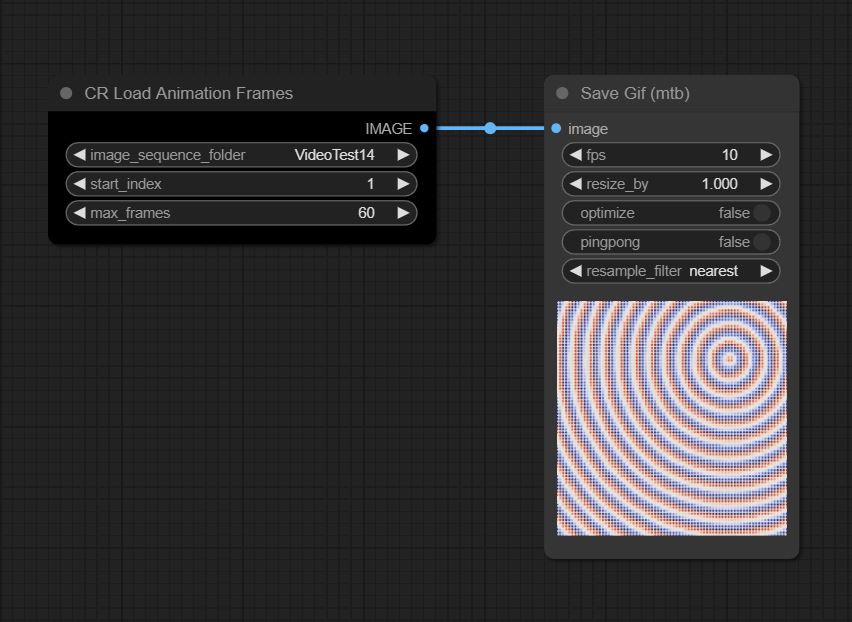The image size is (852, 622).
Task: Decrease max_frames with left arrow
Action: point(79,213)
